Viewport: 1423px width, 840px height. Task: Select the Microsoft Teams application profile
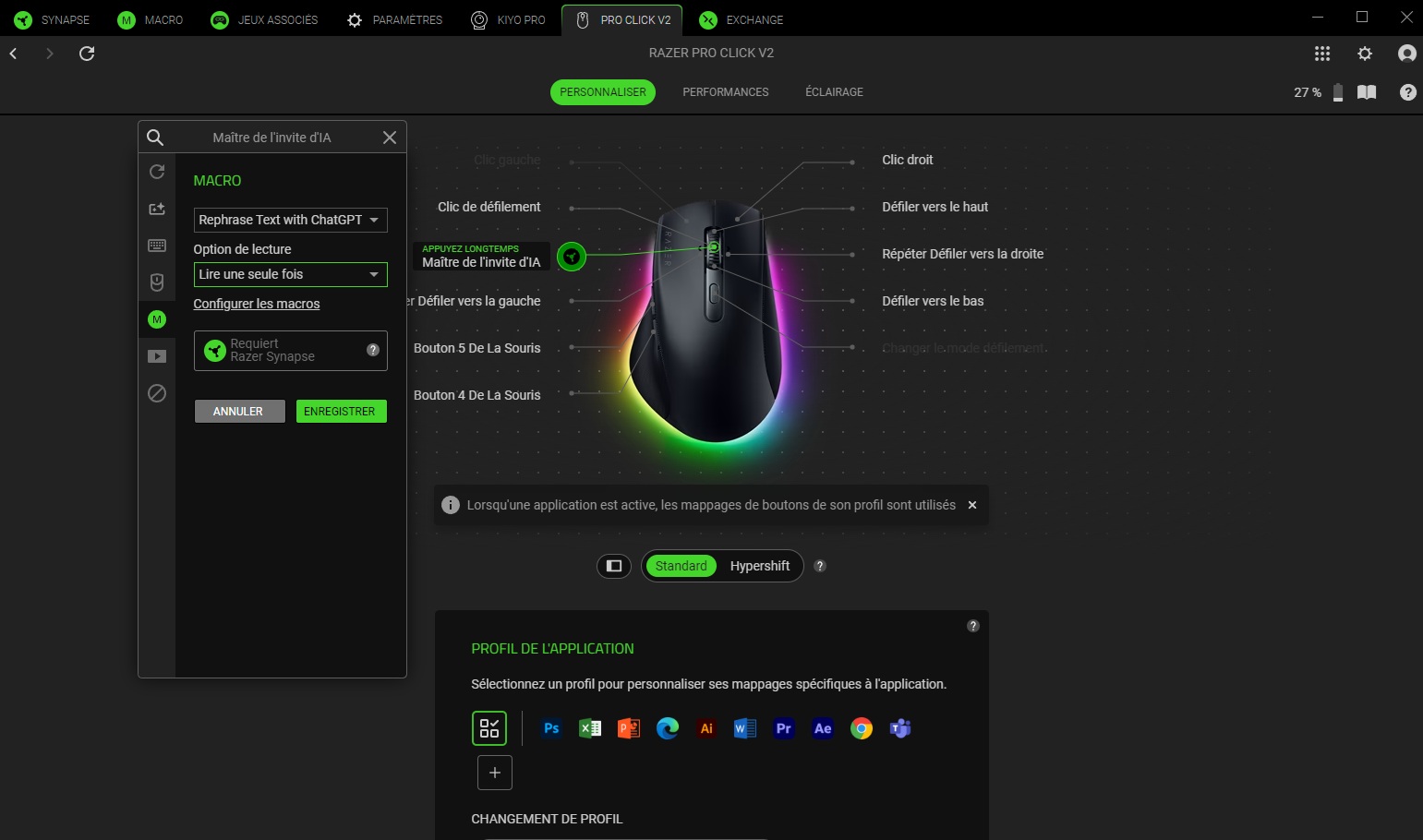tap(900, 728)
